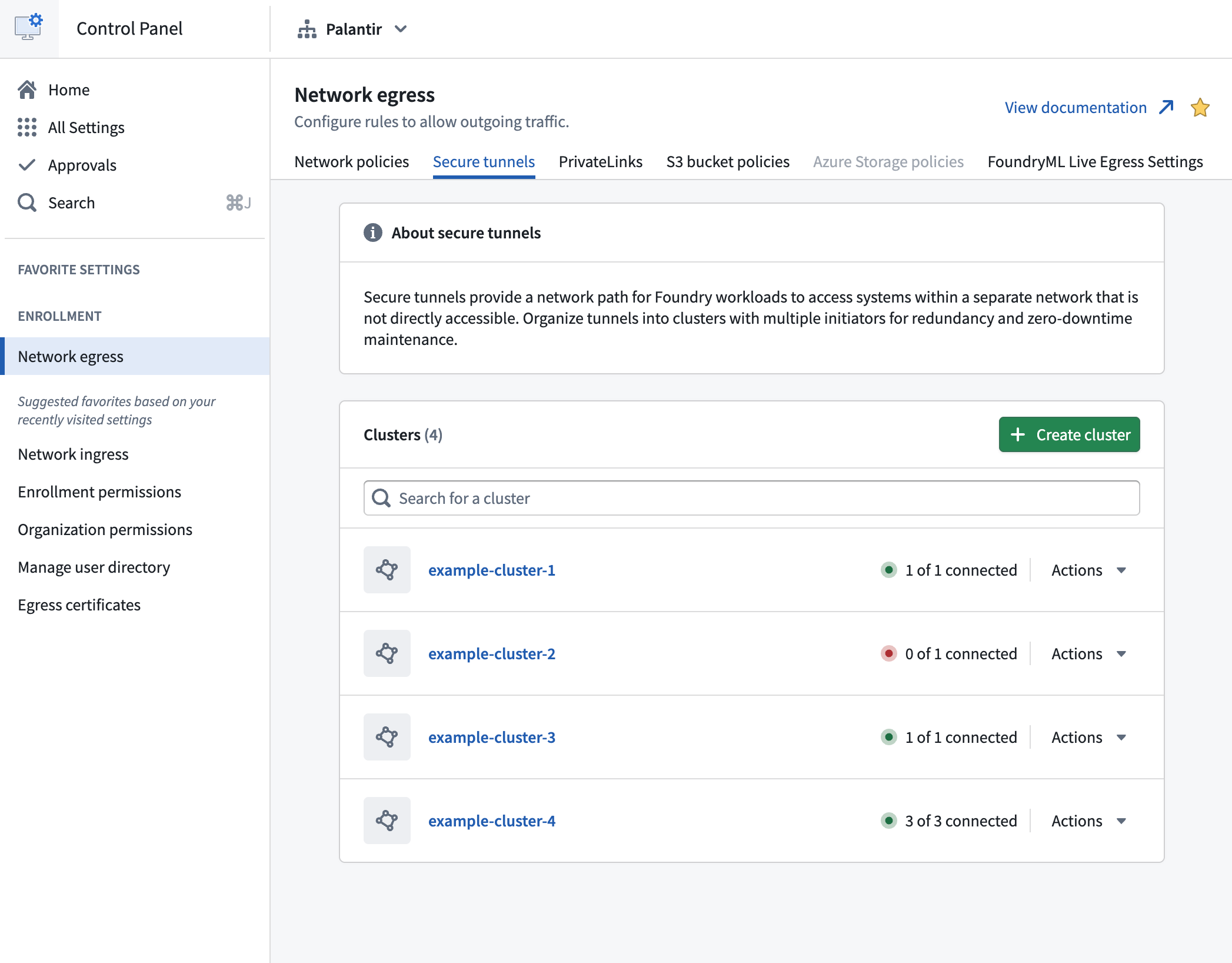Screen dimensions: 1232x963
Task: Click the Control Panel monitor gear icon
Action: tap(29, 28)
